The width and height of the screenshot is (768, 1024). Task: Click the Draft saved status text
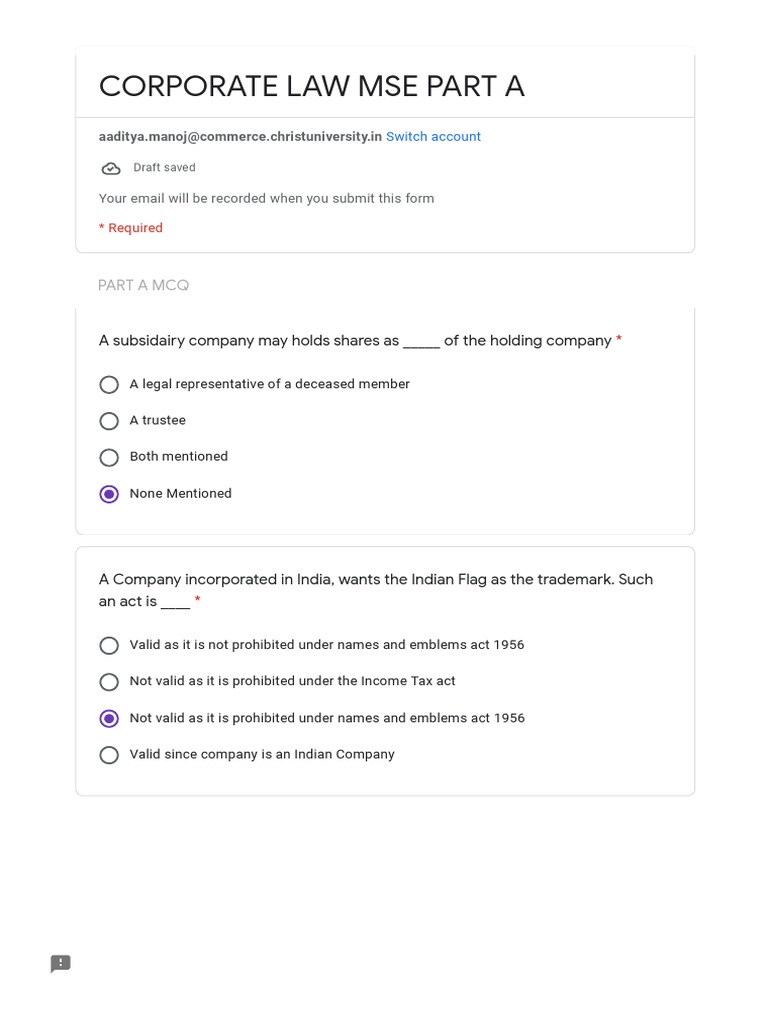pos(164,168)
